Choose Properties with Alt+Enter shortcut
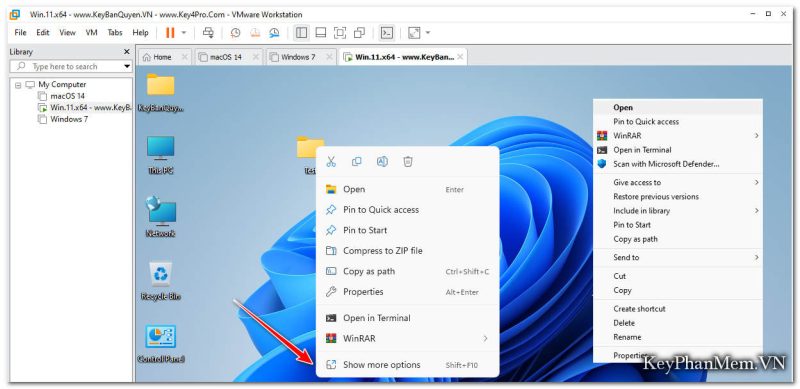 click(407, 292)
